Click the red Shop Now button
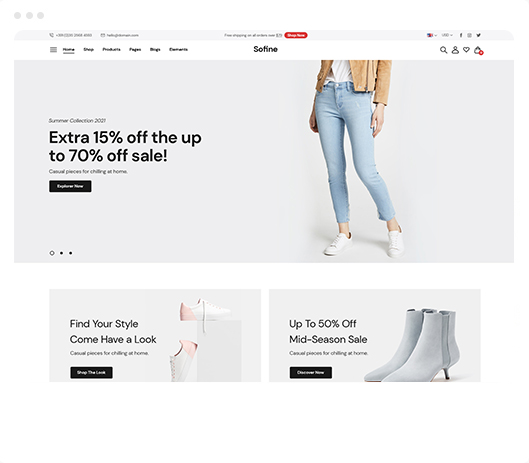The height and width of the screenshot is (463, 529). pos(296,35)
